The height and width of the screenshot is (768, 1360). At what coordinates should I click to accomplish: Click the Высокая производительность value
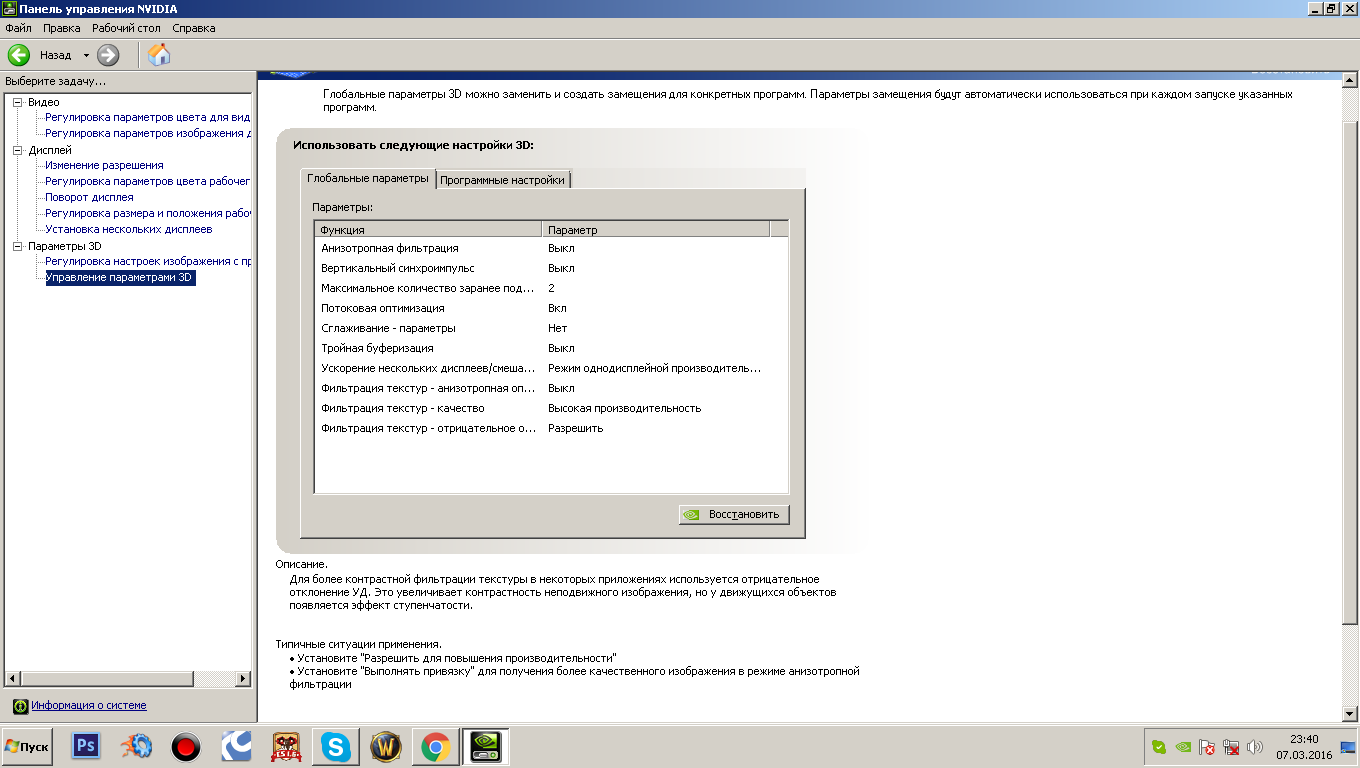(624, 408)
